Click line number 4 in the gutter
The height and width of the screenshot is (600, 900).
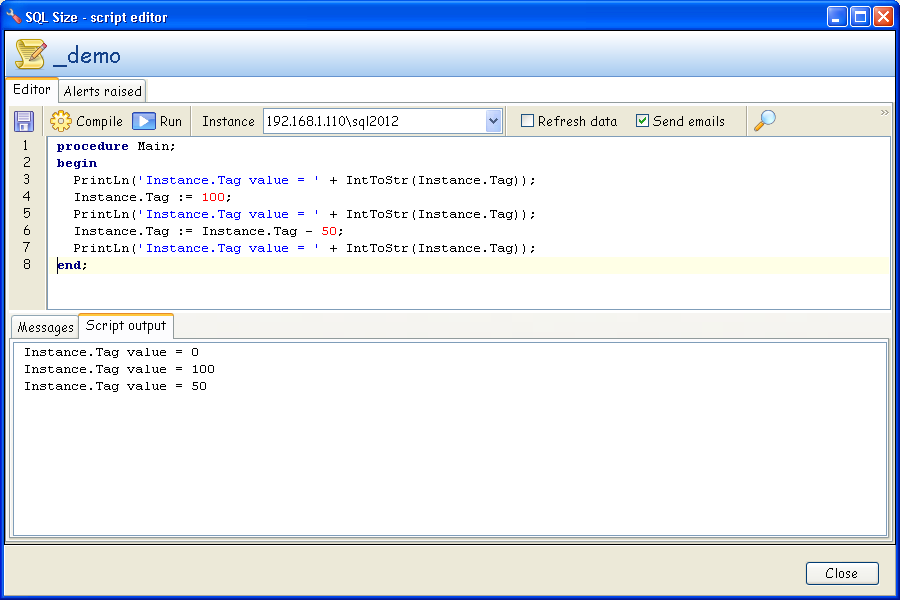(x=25, y=196)
